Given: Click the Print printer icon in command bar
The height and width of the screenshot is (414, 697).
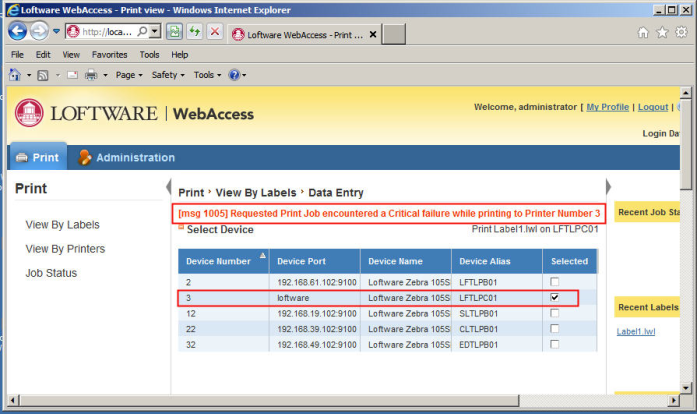Looking at the screenshot, I should click(91, 75).
